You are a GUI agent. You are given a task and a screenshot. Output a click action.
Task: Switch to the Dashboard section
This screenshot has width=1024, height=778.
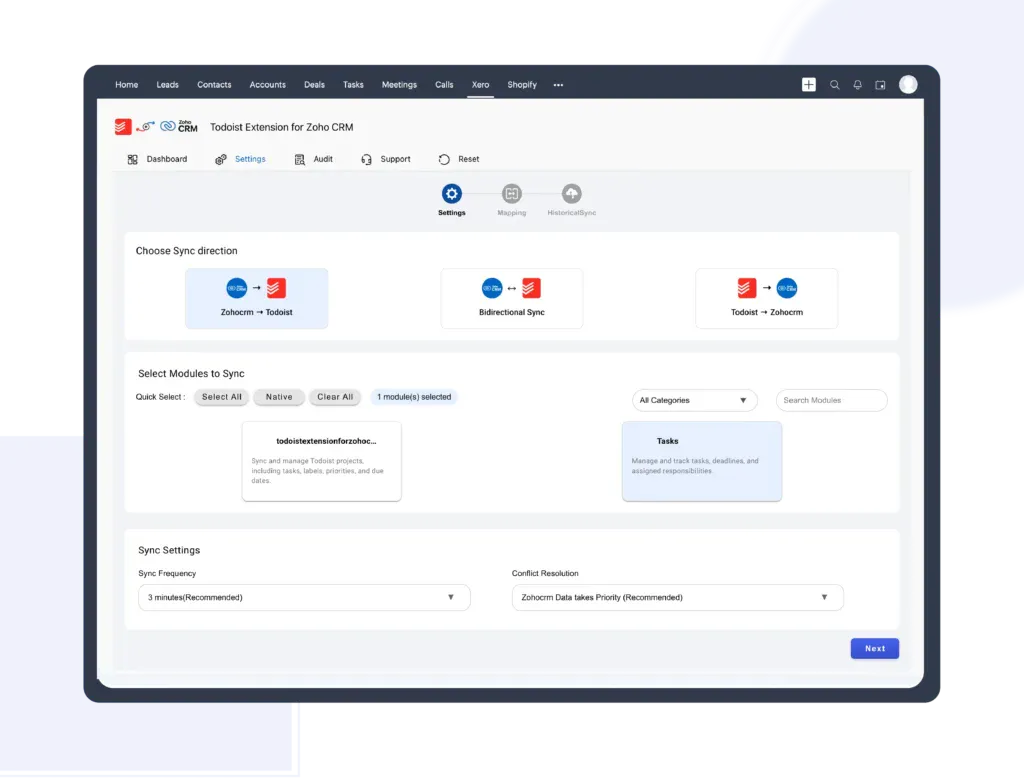(x=167, y=159)
